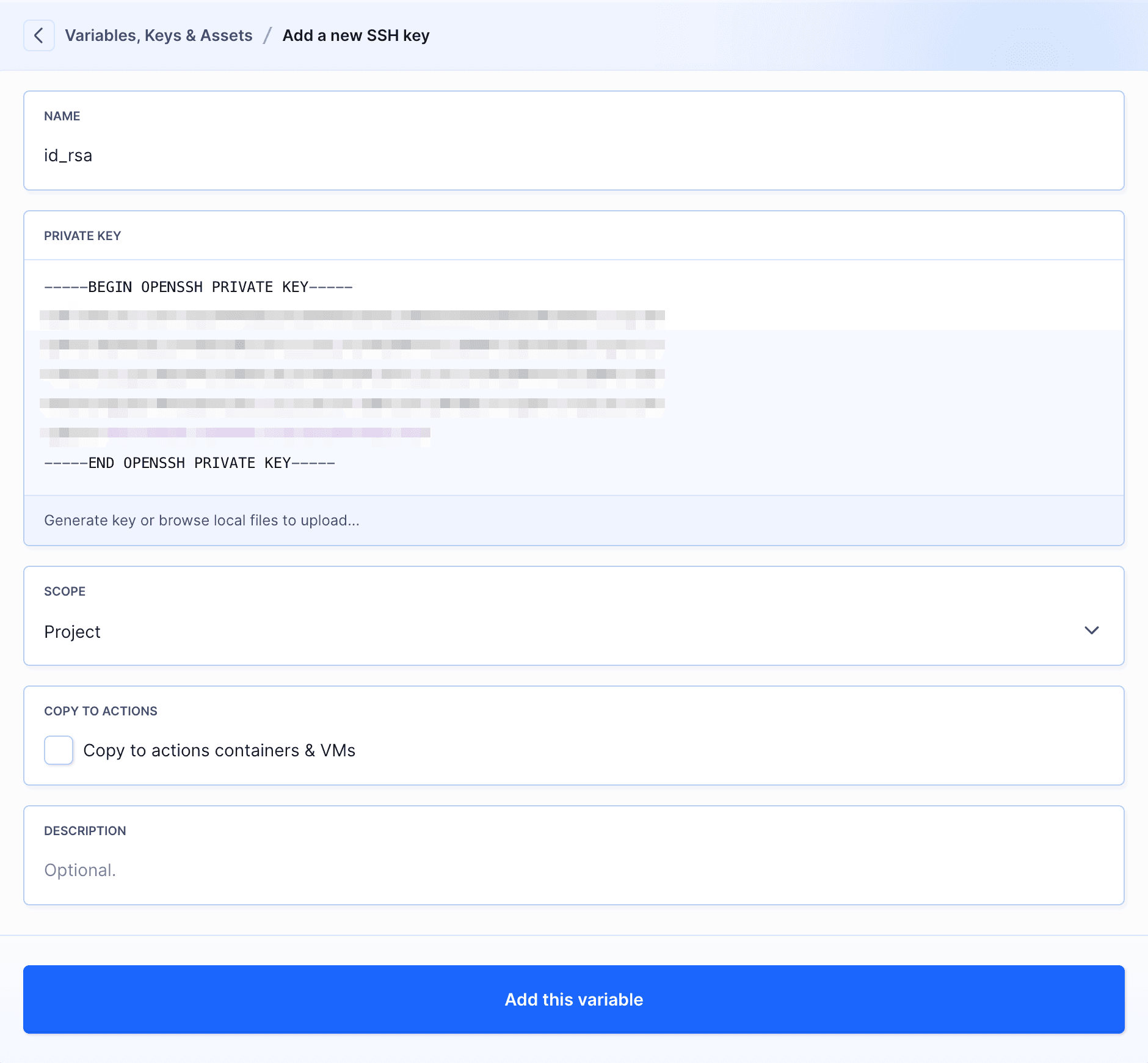Collapse the Scope dropdown arrow
This screenshot has width=1148, height=1063.
(1092, 631)
